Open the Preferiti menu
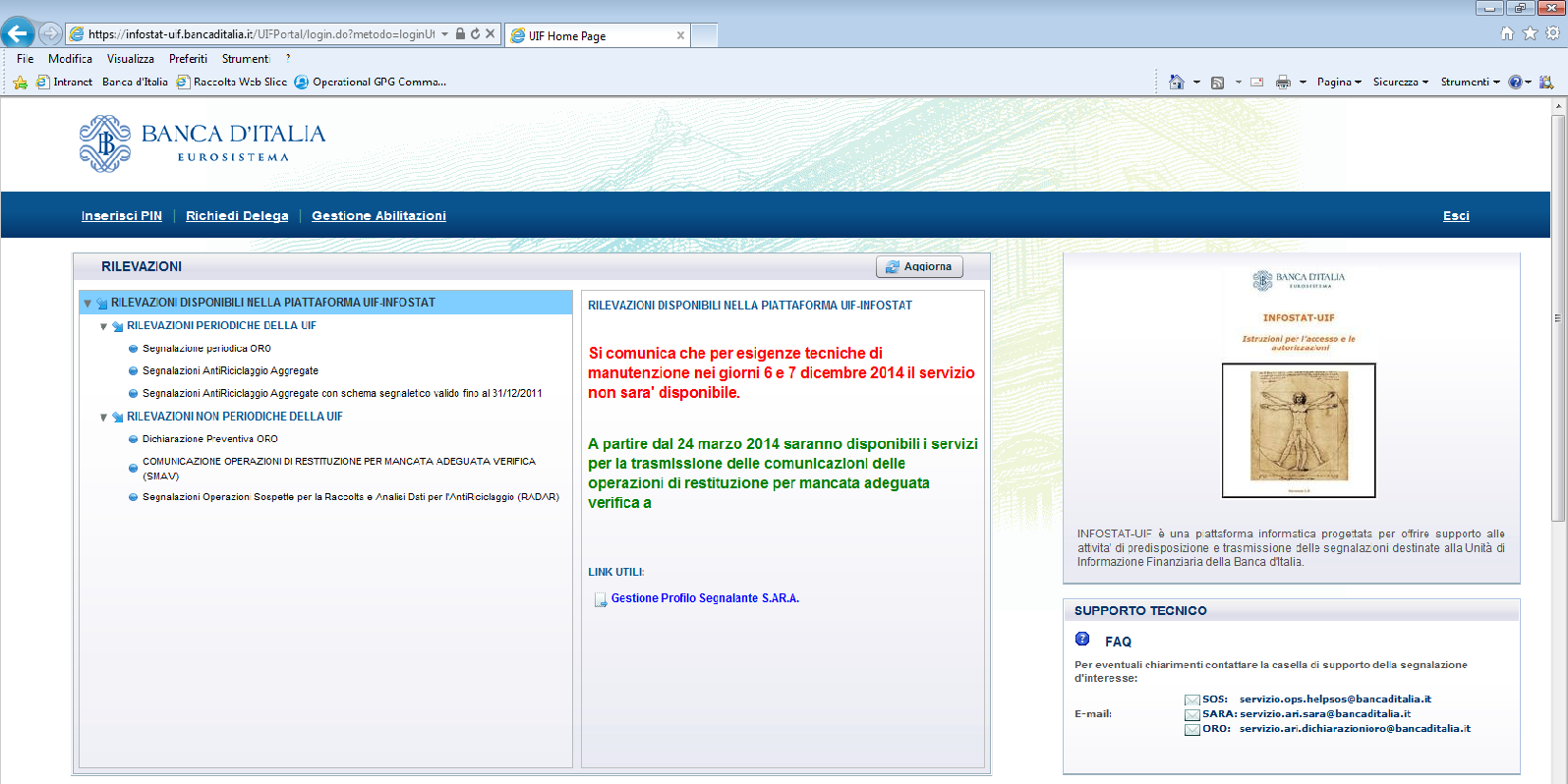Image resolution: width=1568 pixels, height=784 pixels. [188, 59]
